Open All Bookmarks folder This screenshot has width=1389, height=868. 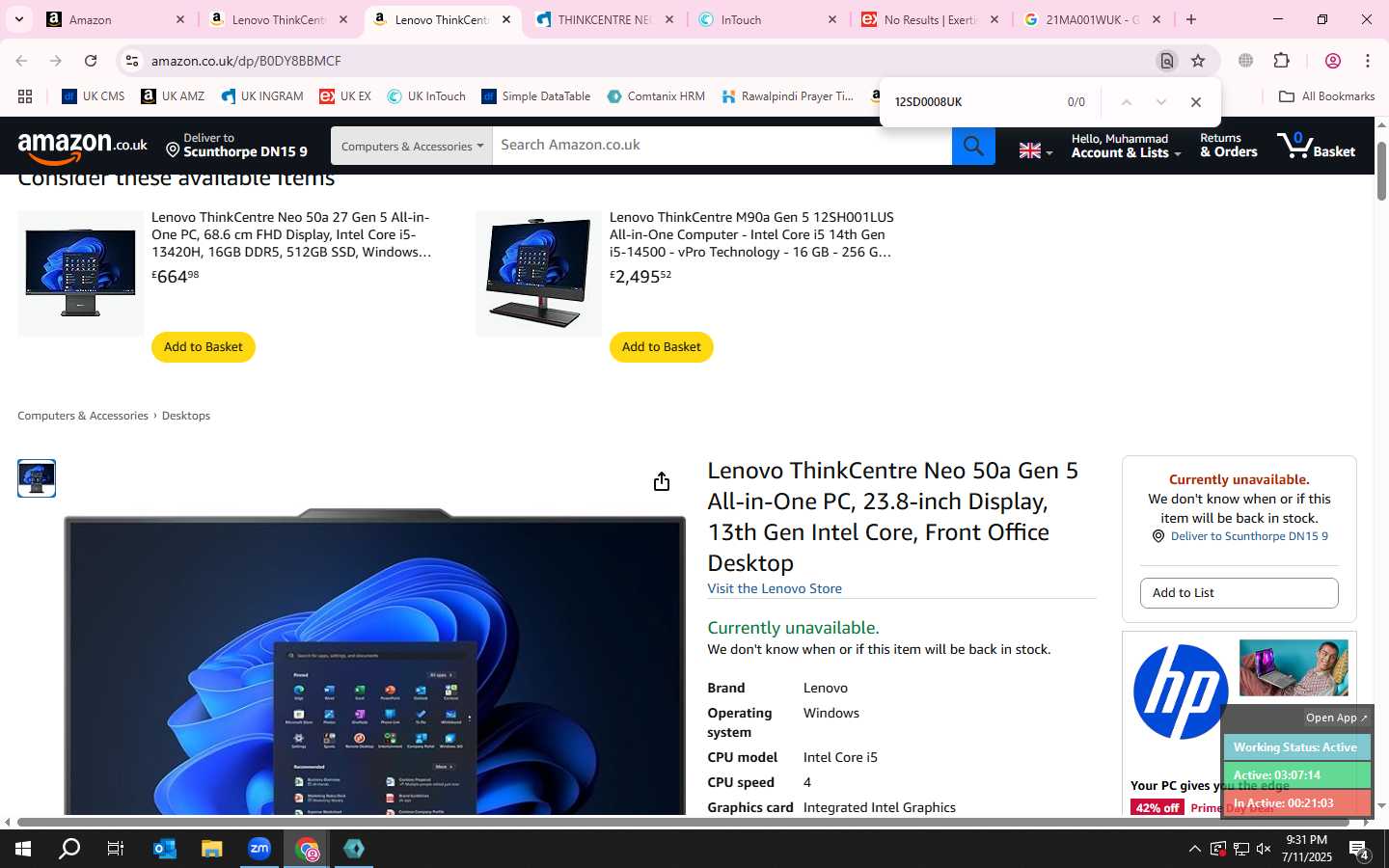pos(1326,96)
